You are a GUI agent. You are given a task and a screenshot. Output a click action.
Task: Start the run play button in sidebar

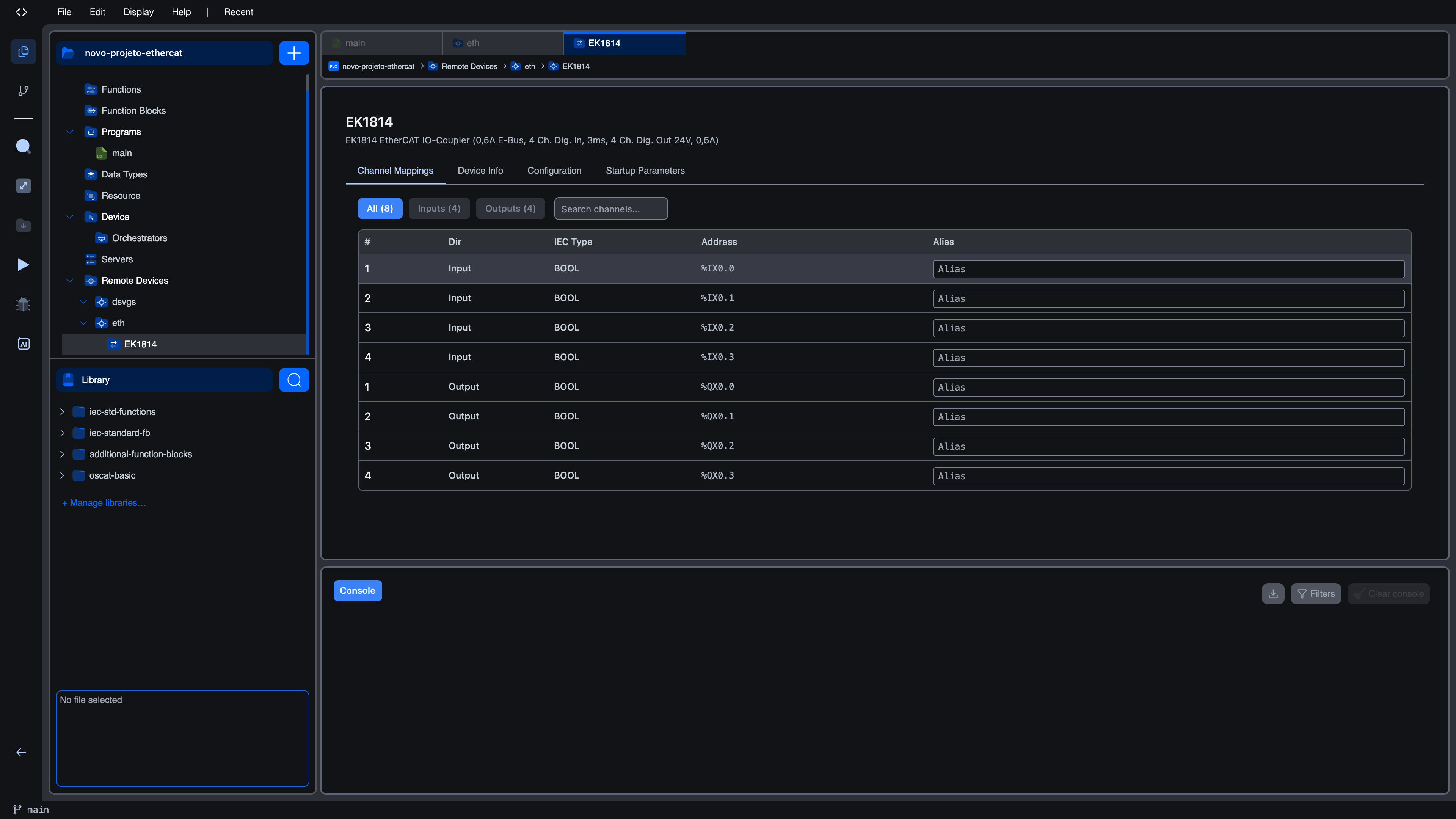coord(23,265)
